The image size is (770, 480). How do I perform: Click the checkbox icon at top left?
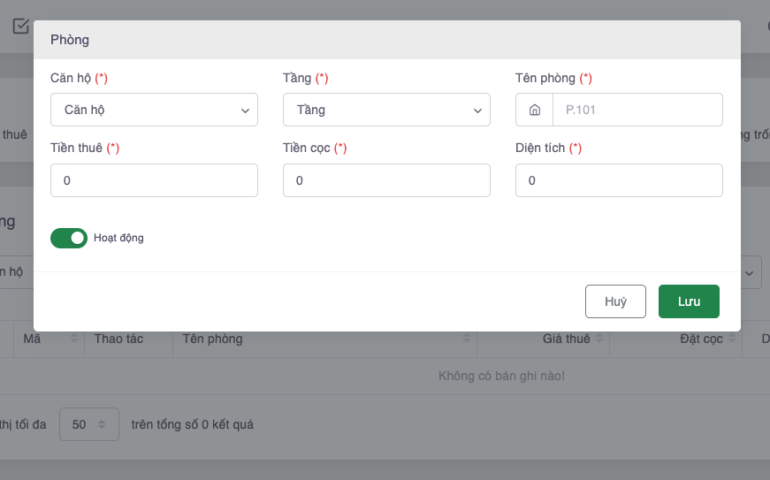point(20,27)
